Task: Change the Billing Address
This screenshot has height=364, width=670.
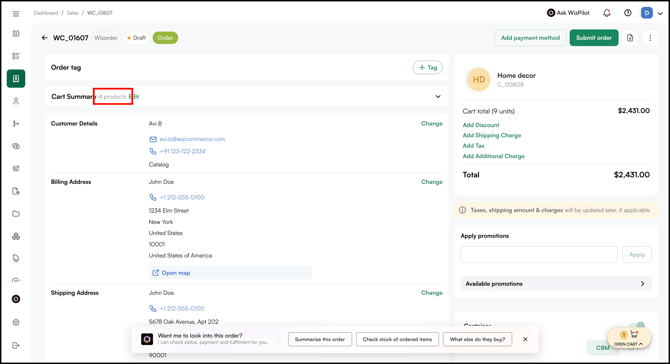Action: click(x=432, y=182)
